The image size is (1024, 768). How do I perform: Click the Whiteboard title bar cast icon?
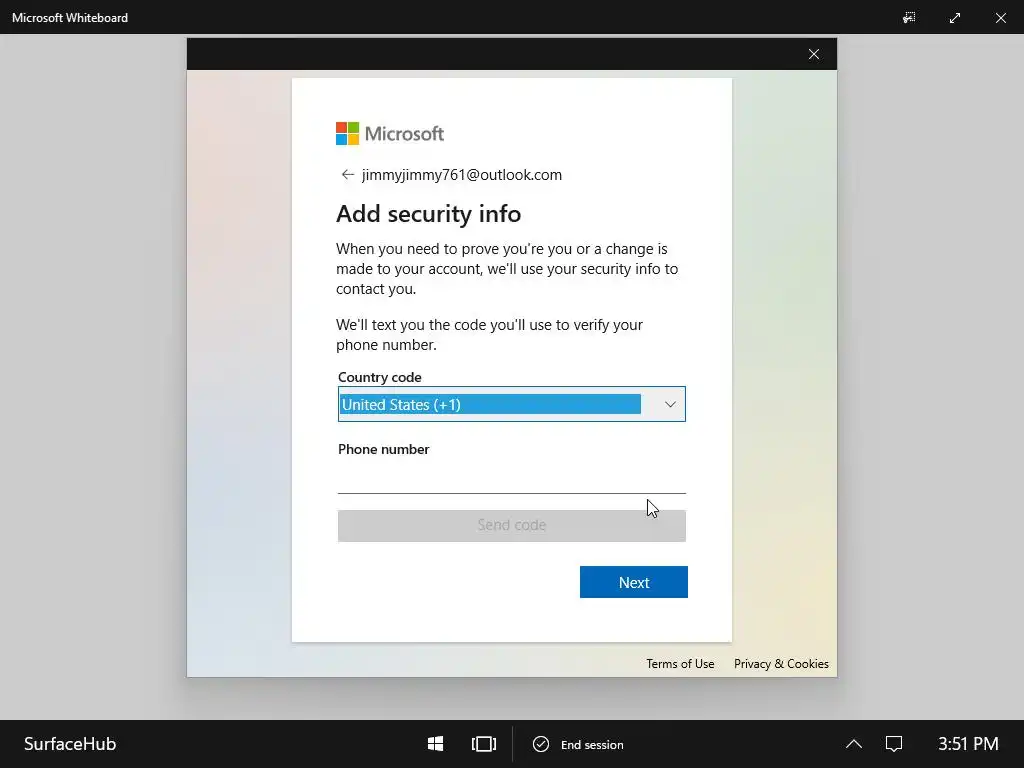[909, 18]
